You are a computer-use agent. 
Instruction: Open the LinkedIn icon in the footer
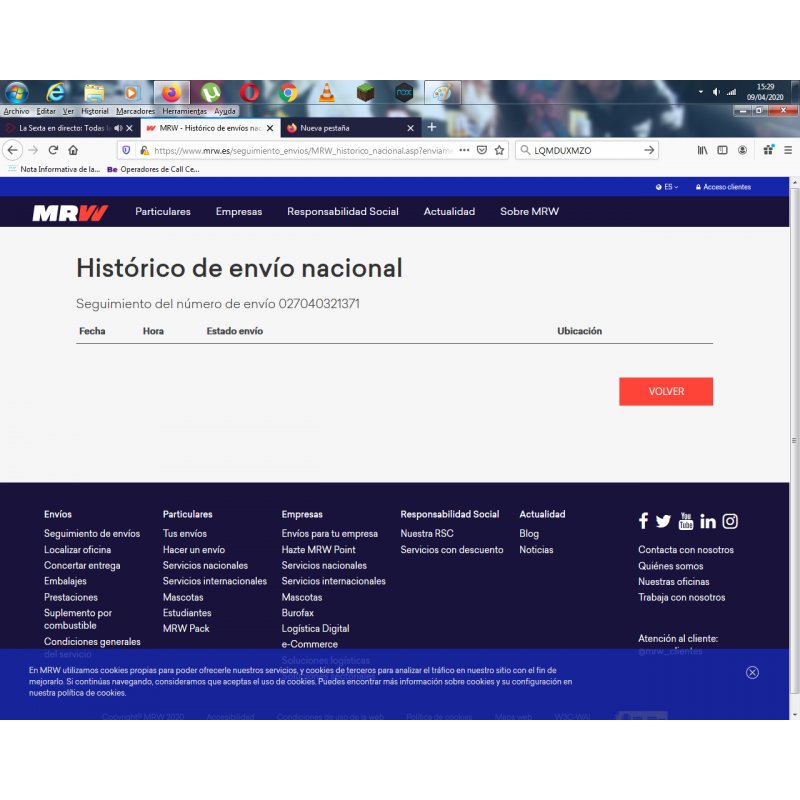pyautogui.click(x=708, y=521)
